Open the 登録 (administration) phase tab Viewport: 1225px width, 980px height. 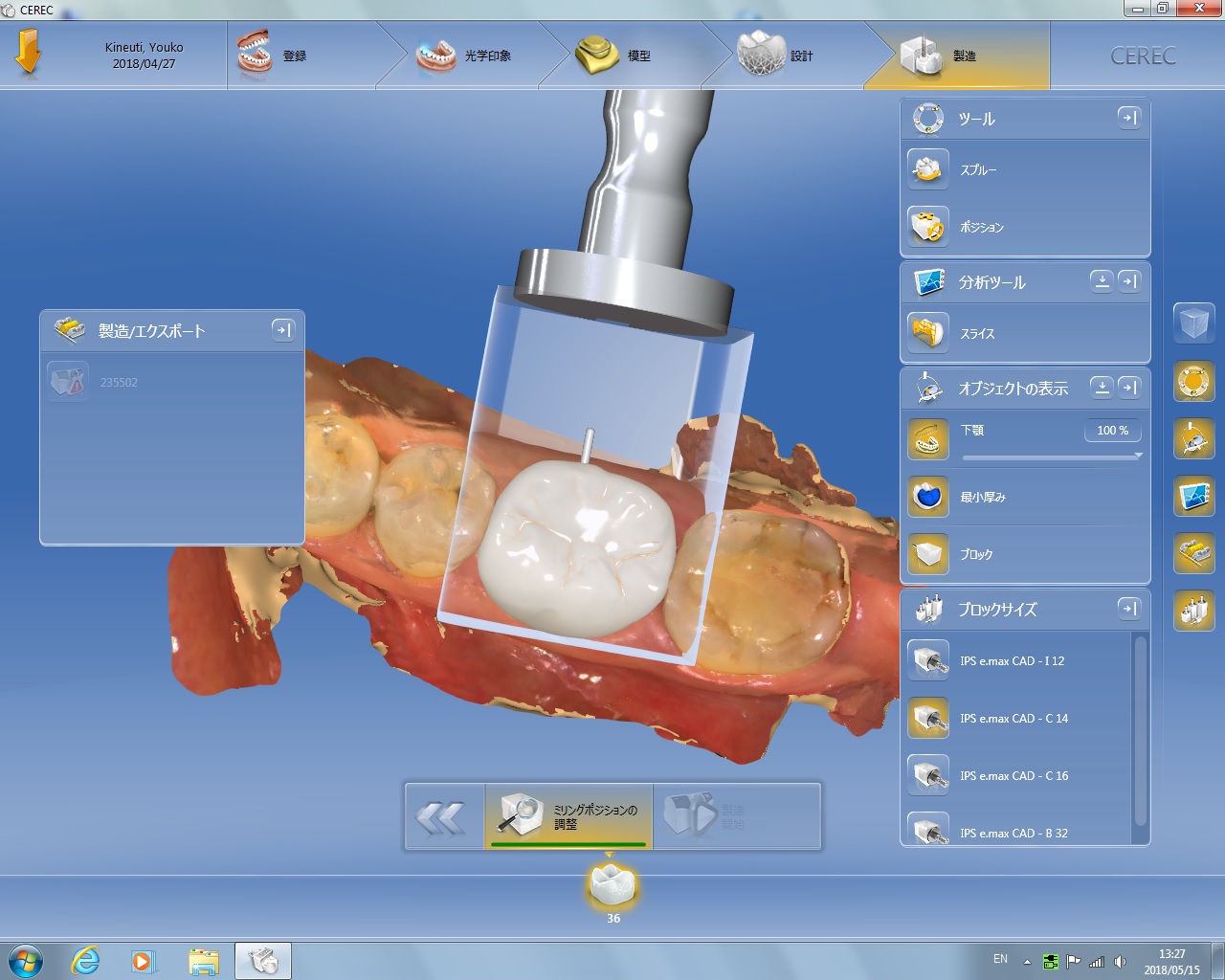point(302,56)
